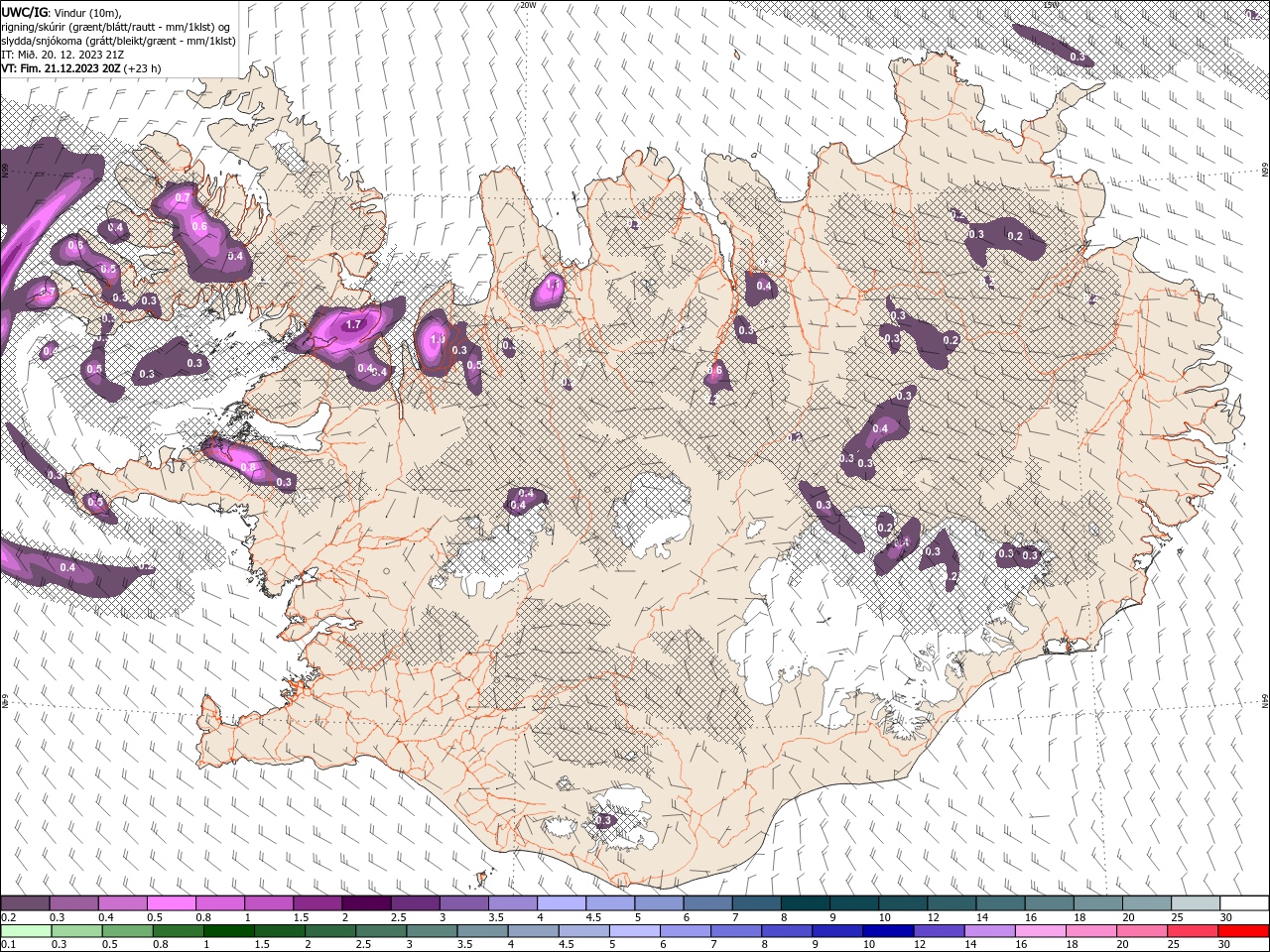Select the lower legend swatch starting at 7

click(736, 931)
